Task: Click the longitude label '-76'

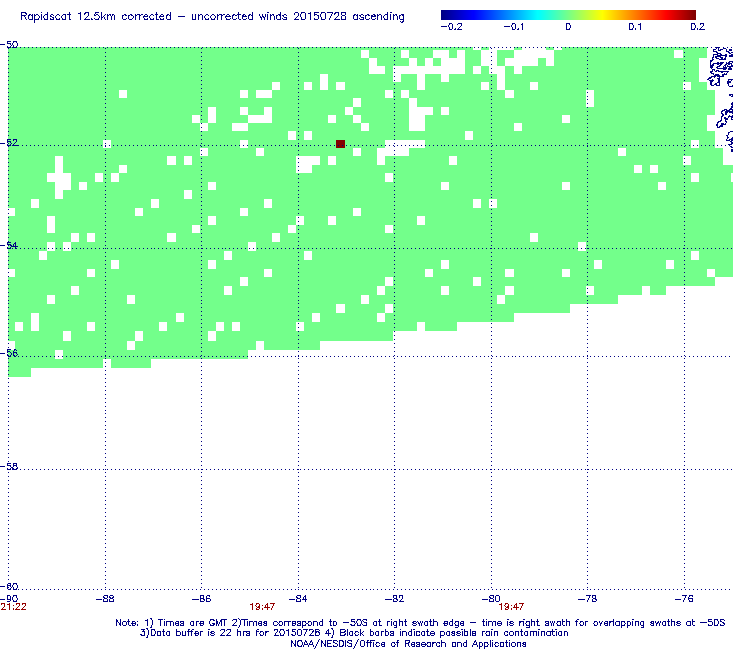Action: click(x=684, y=599)
